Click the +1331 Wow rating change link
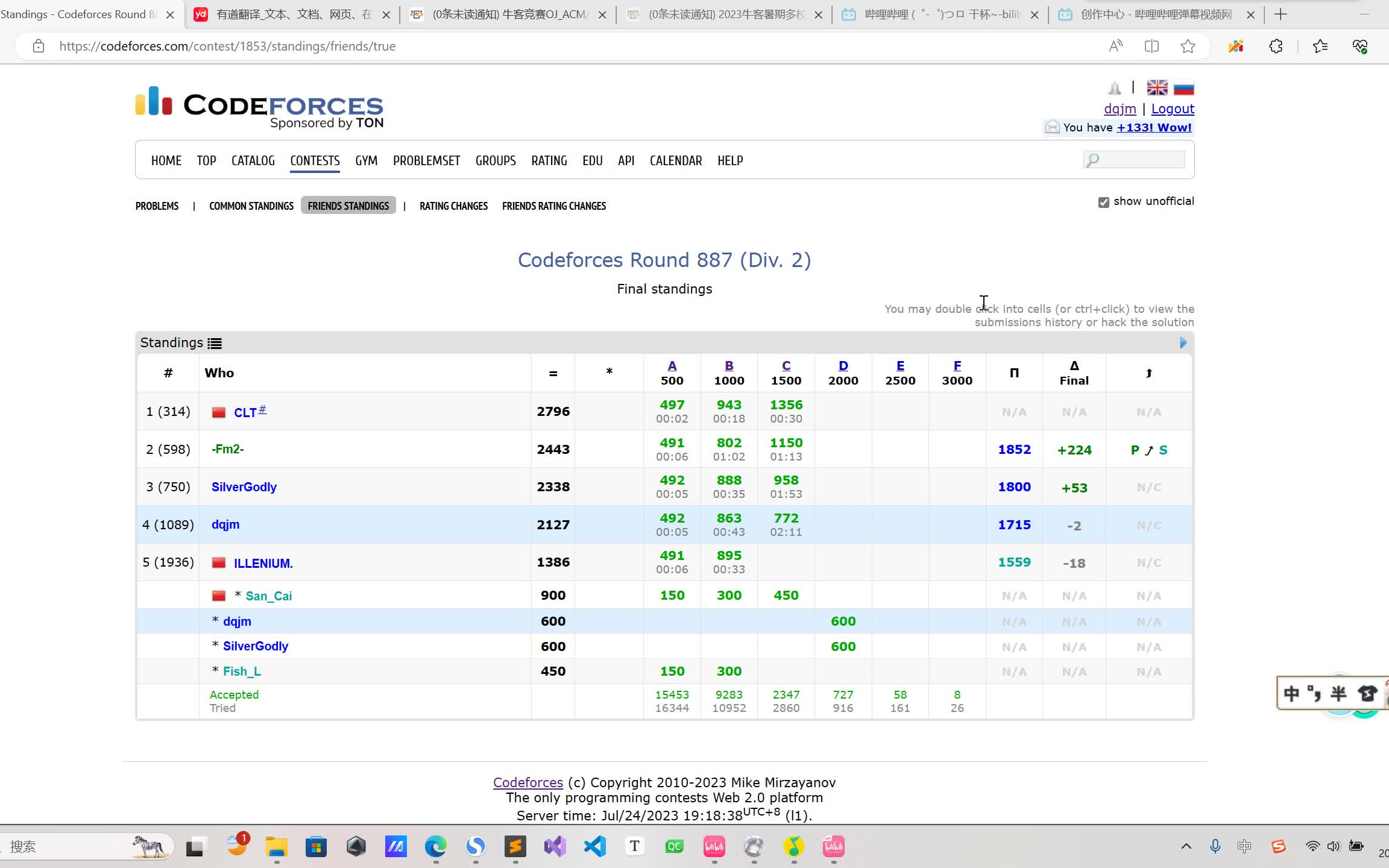1389x868 pixels. coord(1153,127)
